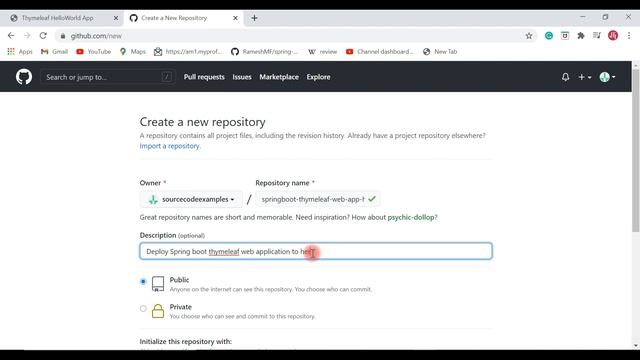Click the Import a repository link

(170, 146)
